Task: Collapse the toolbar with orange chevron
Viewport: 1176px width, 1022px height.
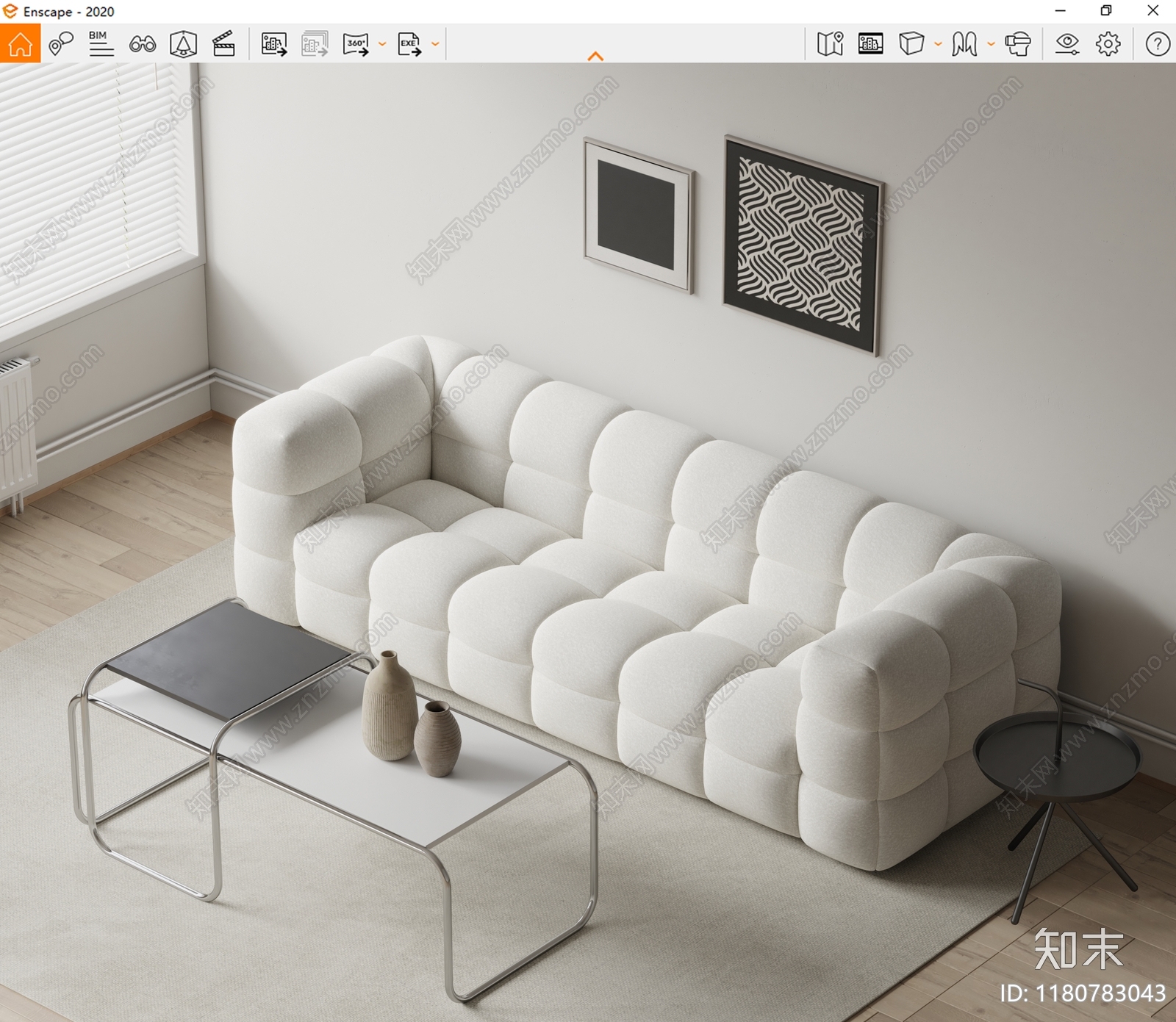Action: [595, 56]
